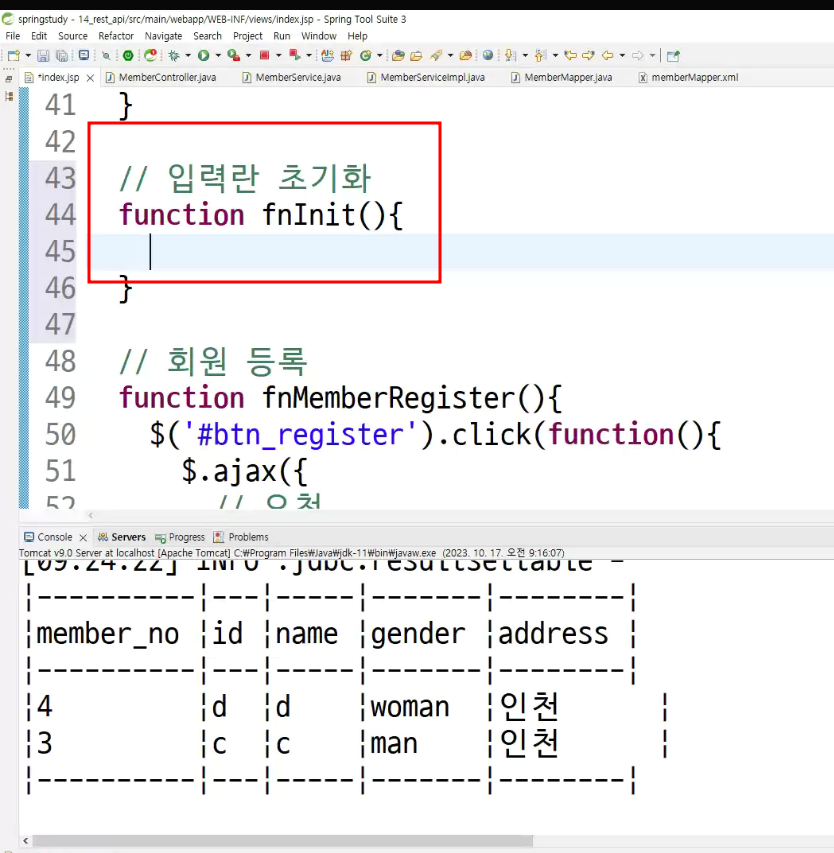
Task: Click console scrollbar left arrow
Action: [26, 841]
